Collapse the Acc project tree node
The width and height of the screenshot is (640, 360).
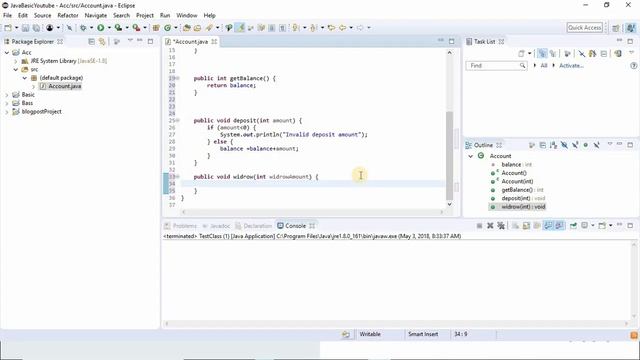7,53
